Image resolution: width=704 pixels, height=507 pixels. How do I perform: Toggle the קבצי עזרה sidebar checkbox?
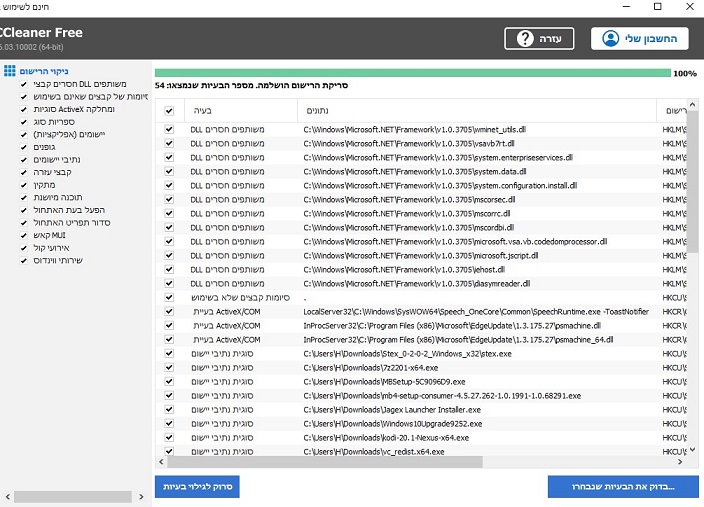coord(24,172)
